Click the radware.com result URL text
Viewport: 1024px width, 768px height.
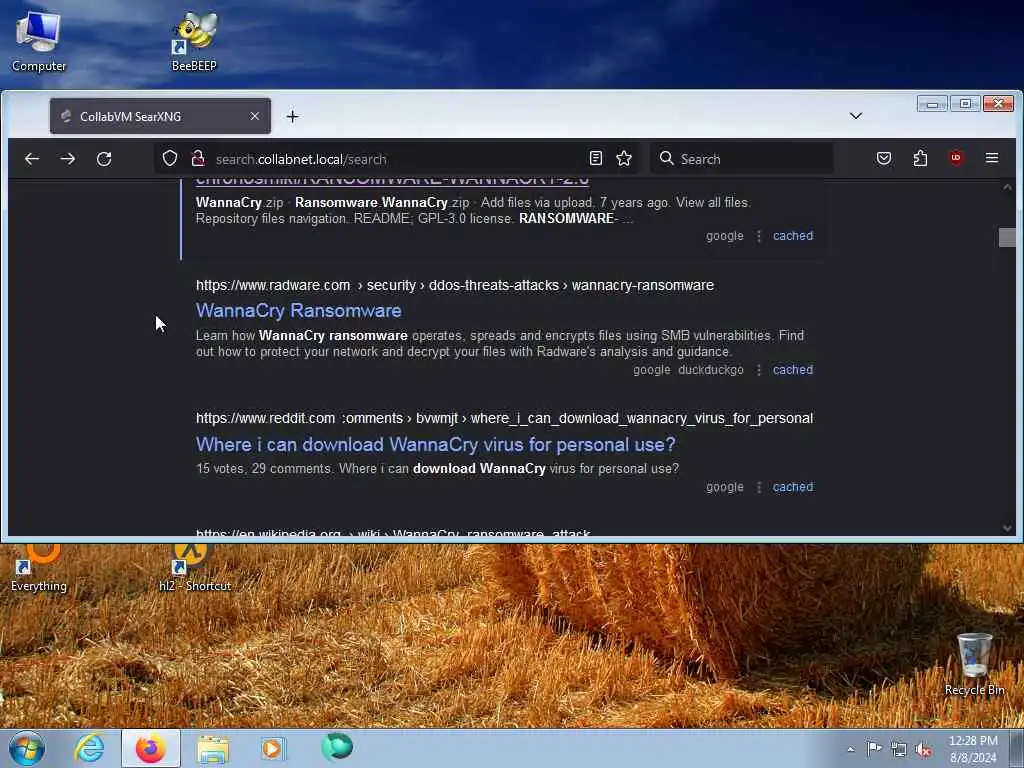click(x=455, y=285)
